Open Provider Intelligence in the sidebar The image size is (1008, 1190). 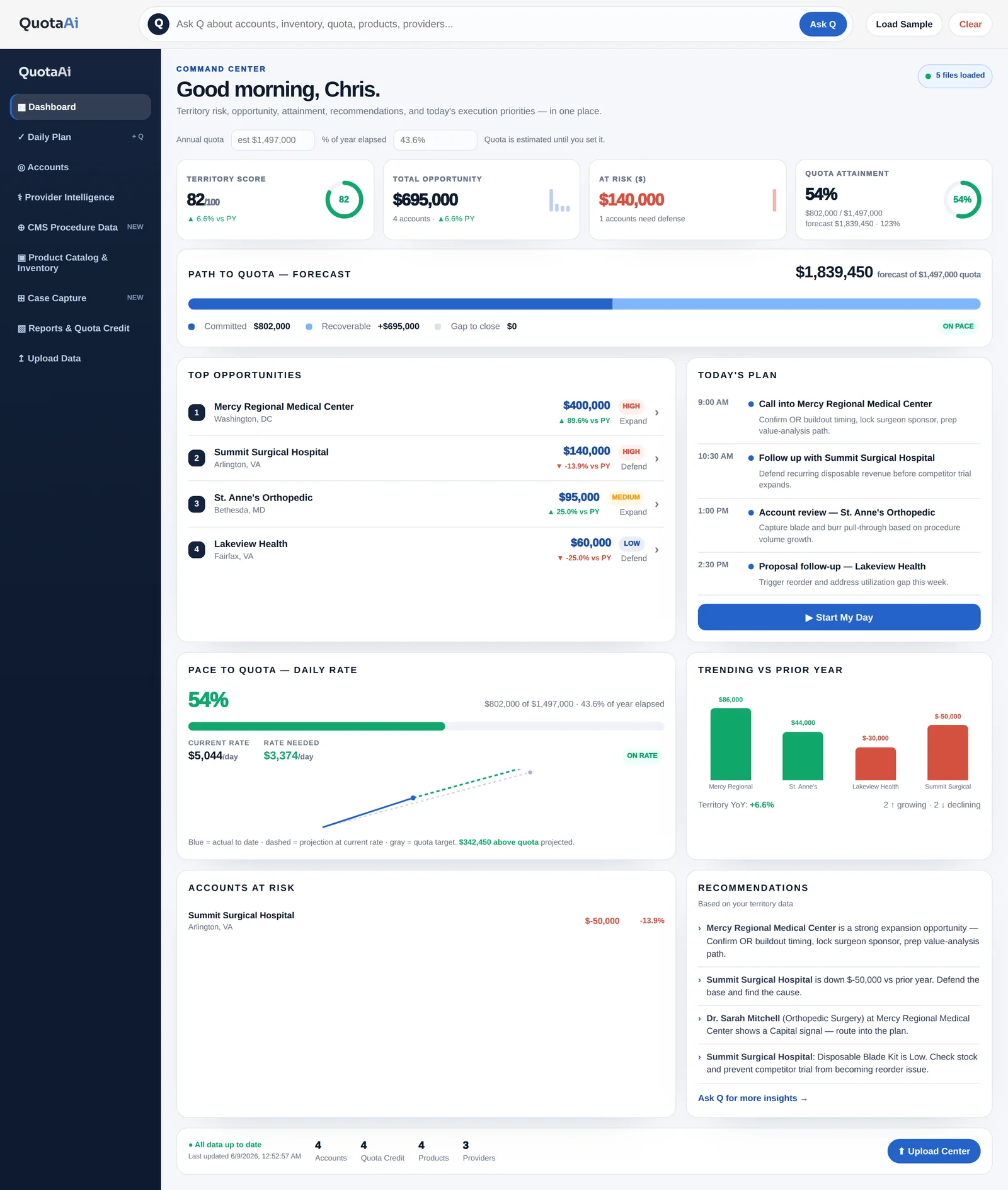[81, 197]
